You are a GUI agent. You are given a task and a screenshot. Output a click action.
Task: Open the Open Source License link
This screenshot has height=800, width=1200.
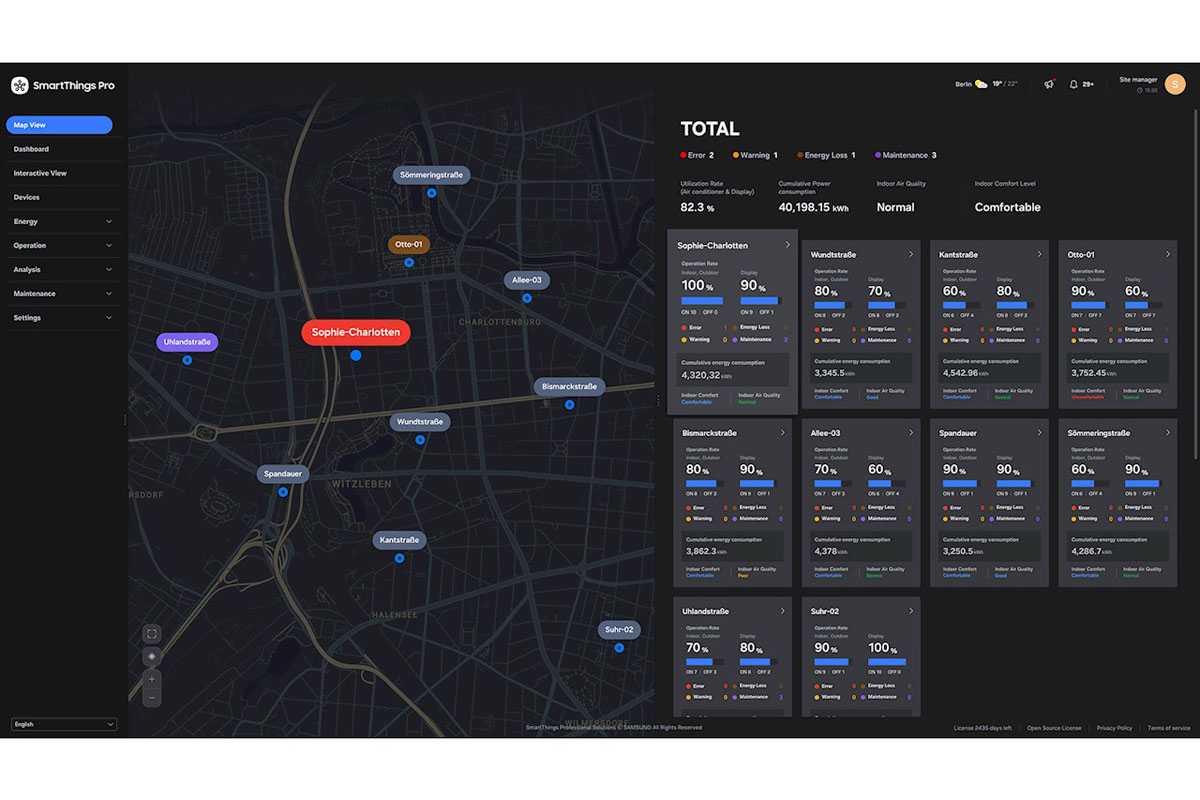(x=1054, y=728)
